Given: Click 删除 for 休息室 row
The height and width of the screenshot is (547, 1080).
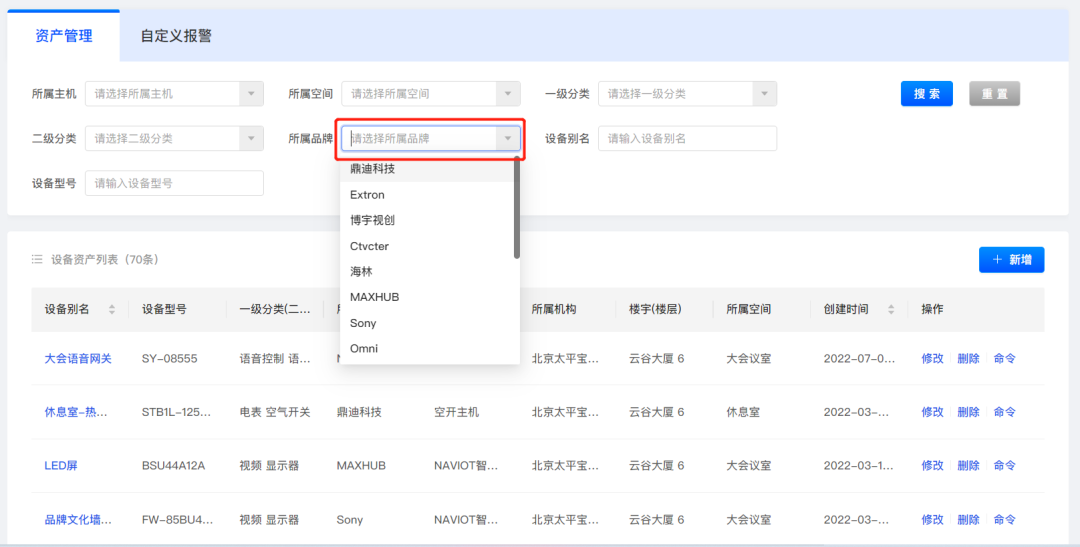Looking at the screenshot, I should (x=968, y=412).
